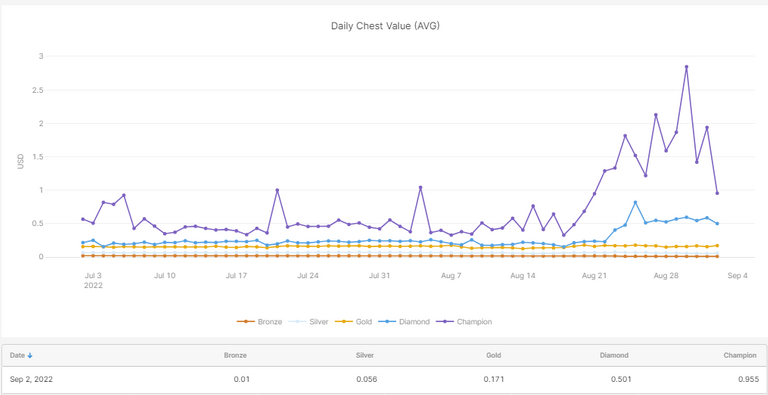Click the first Champion data point
Image resolution: width=768 pixels, height=395 pixels.
[x=83, y=219]
